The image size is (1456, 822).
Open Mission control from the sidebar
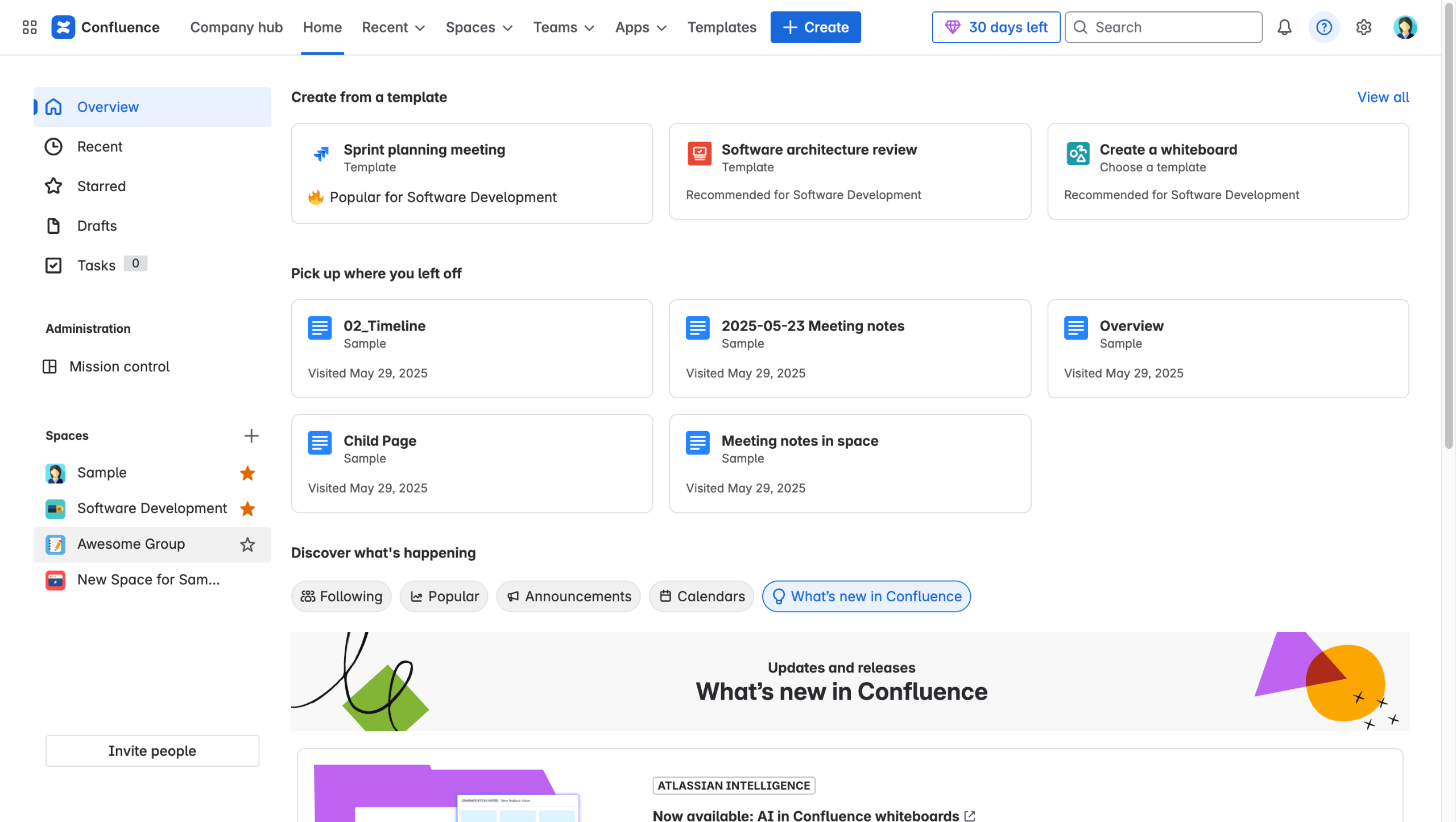(x=119, y=366)
